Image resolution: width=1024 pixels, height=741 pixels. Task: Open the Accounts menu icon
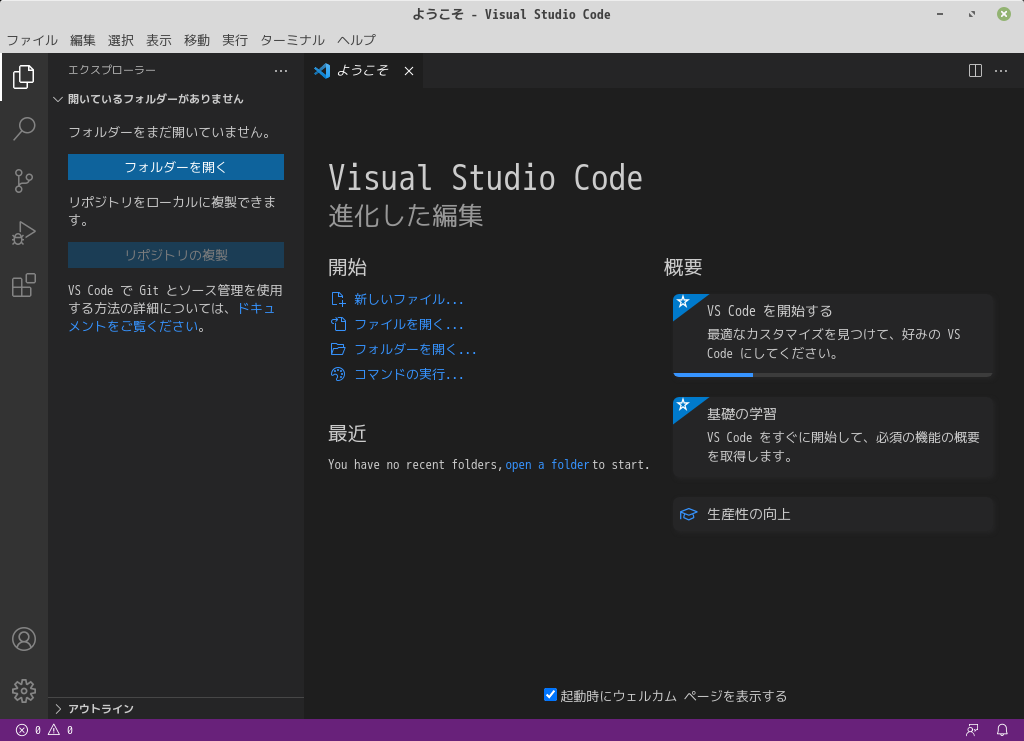(24, 639)
